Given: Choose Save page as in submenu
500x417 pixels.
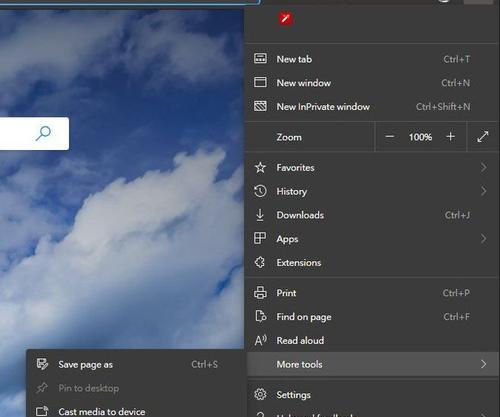Looking at the screenshot, I should pos(135,364).
